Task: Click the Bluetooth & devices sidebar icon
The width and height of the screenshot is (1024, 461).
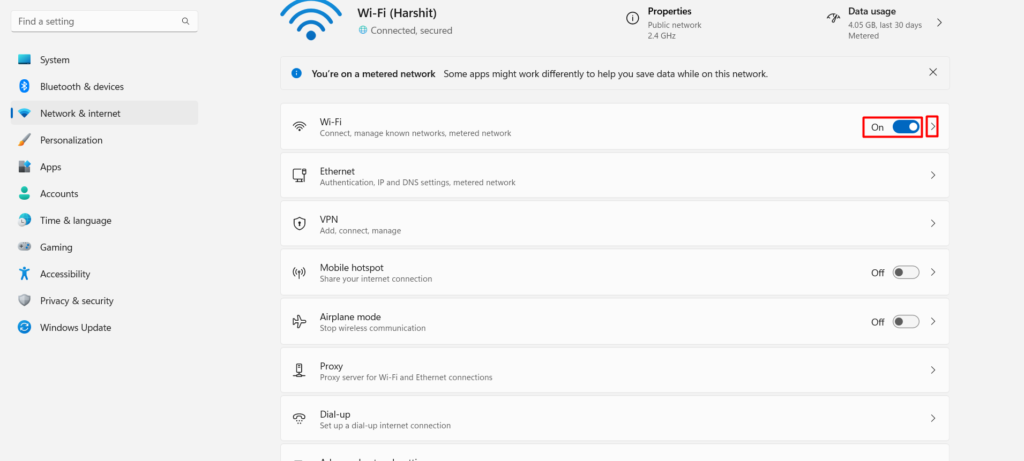Action: coord(25,87)
